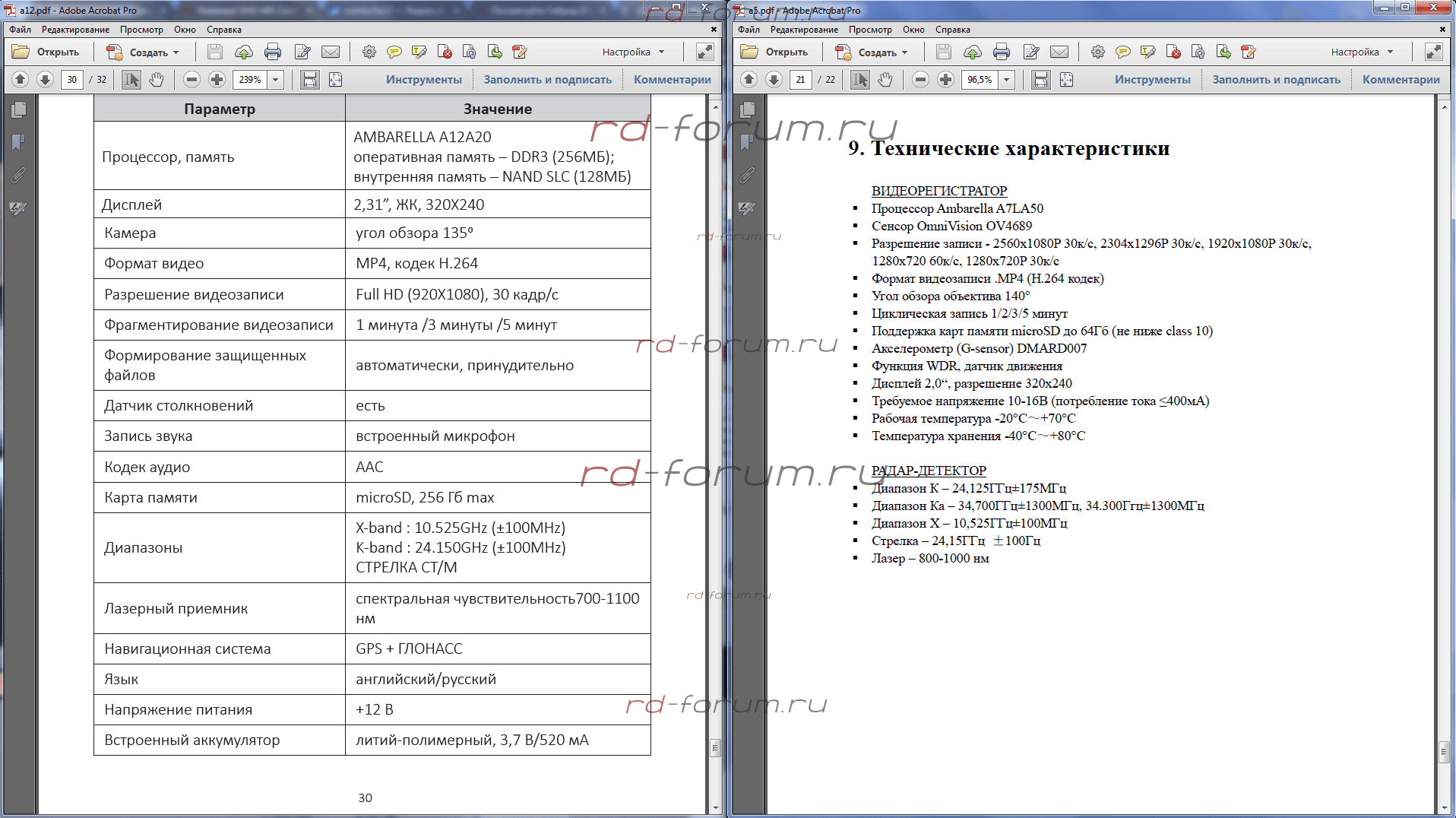Click Инструменты in the a12.pdf window
1456x818 pixels.
[x=423, y=80]
